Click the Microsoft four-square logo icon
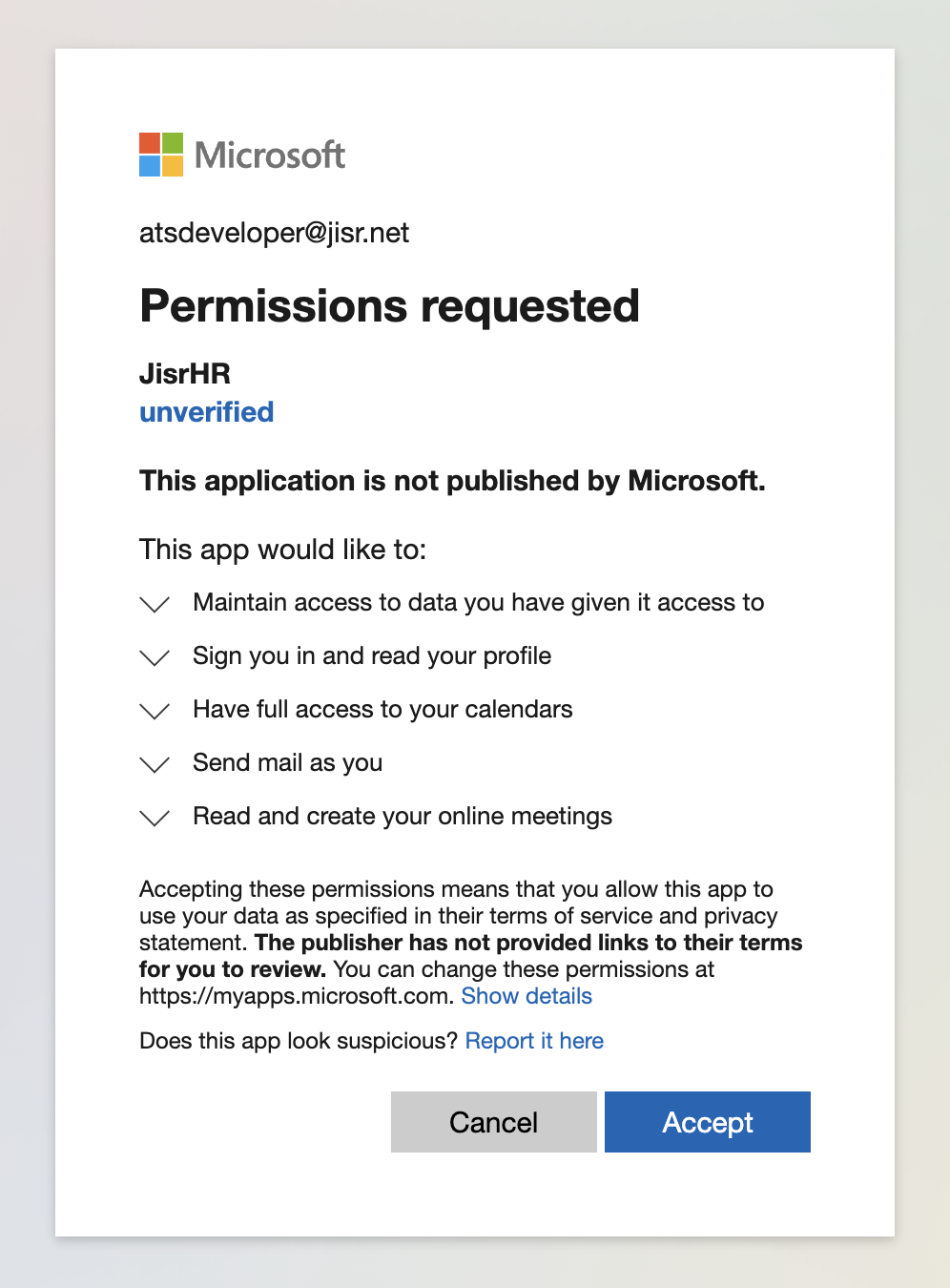950x1288 pixels. (160, 155)
